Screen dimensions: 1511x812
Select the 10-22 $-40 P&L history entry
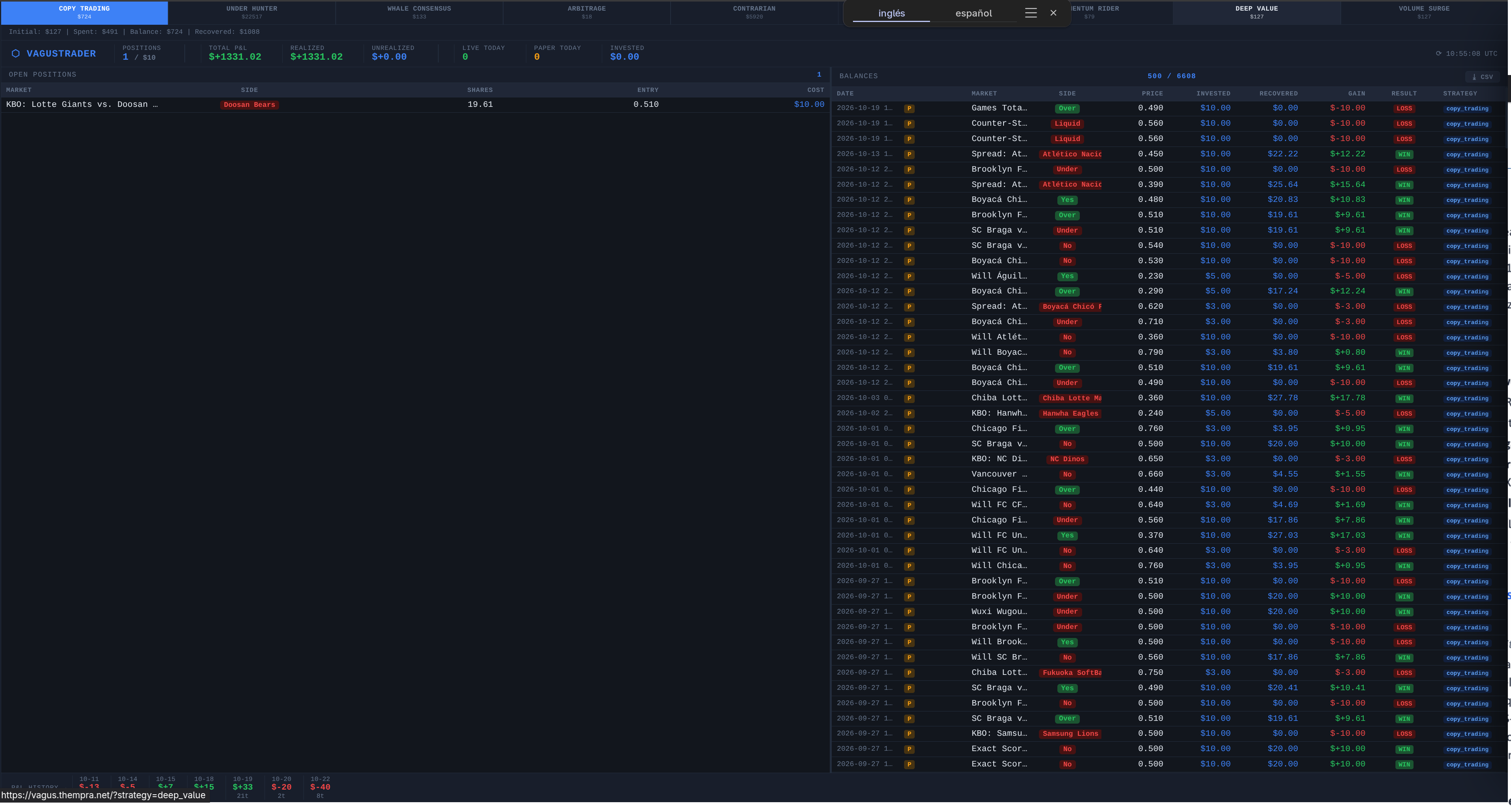tap(320, 787)
